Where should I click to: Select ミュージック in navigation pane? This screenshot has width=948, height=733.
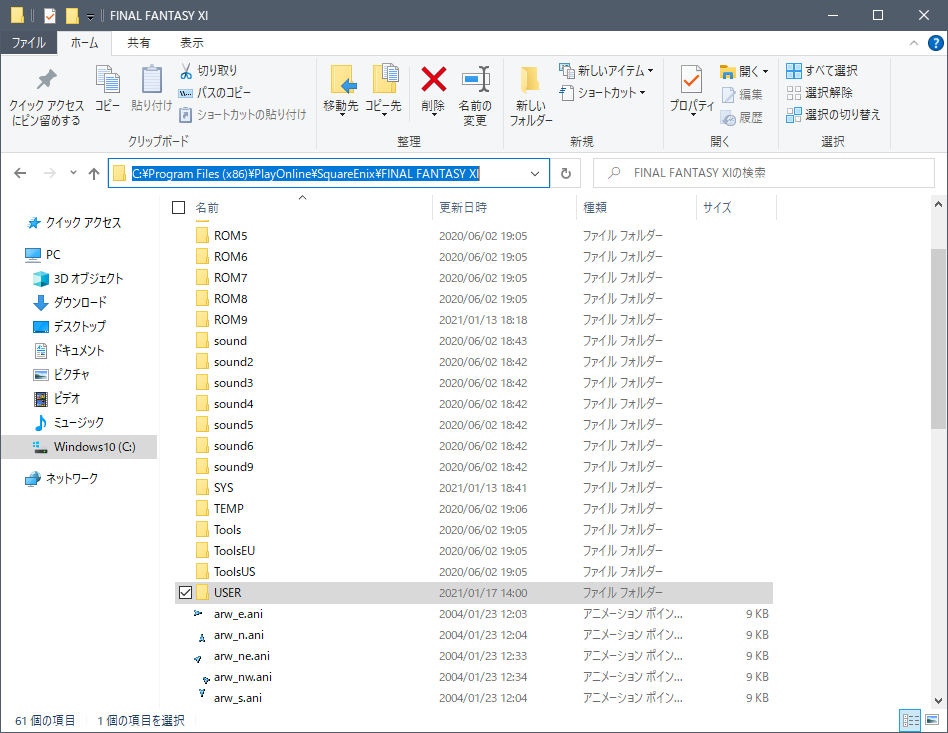click(69, 423)
